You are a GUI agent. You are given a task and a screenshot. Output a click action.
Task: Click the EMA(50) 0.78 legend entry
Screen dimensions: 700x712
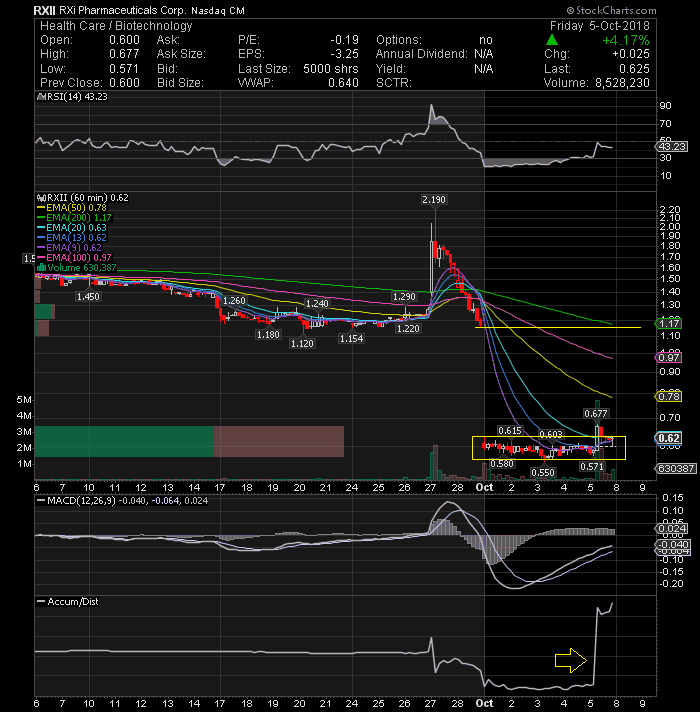click(x=72, y=208)
